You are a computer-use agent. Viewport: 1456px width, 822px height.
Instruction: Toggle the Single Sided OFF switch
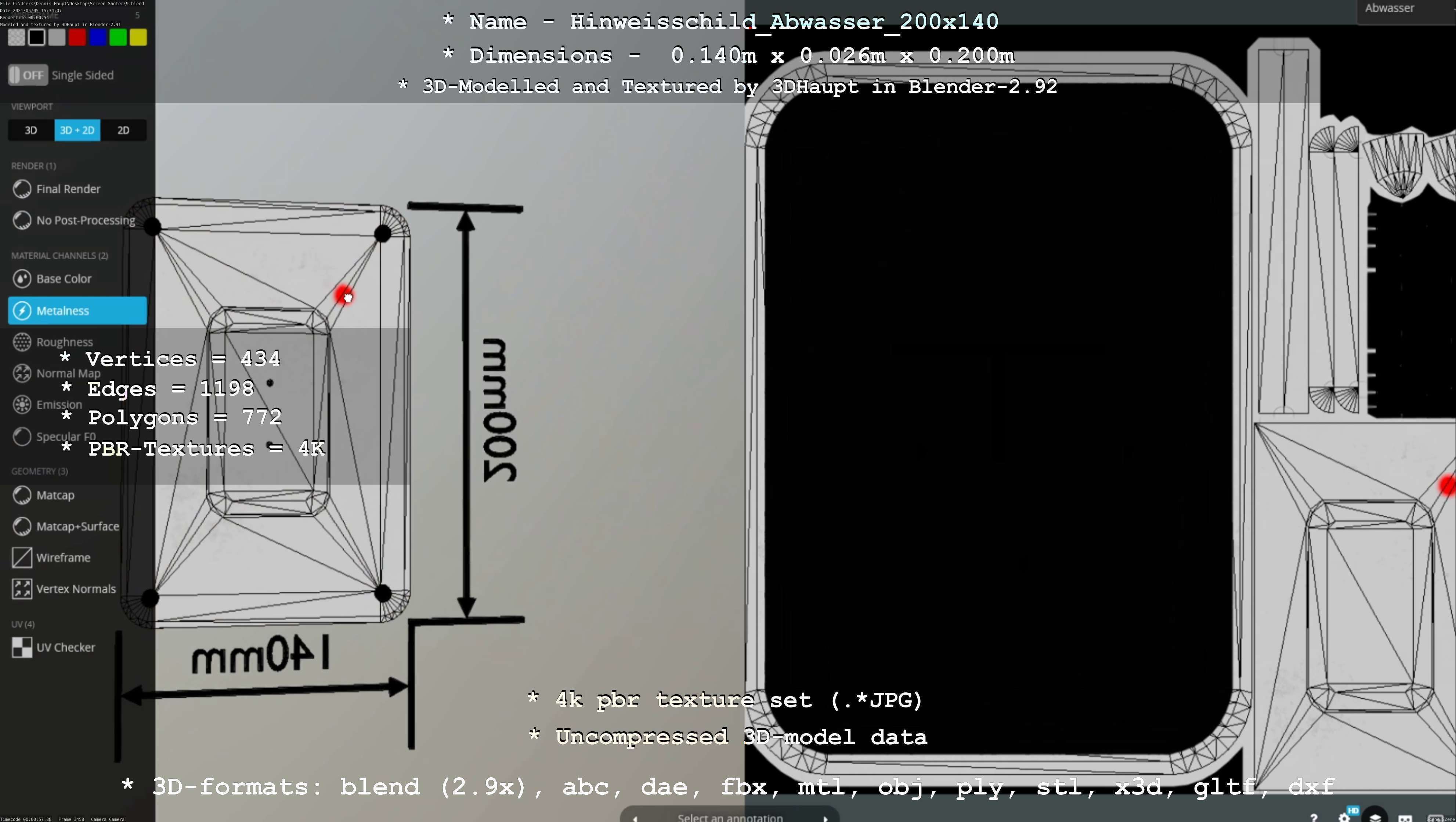coord(28,75)
